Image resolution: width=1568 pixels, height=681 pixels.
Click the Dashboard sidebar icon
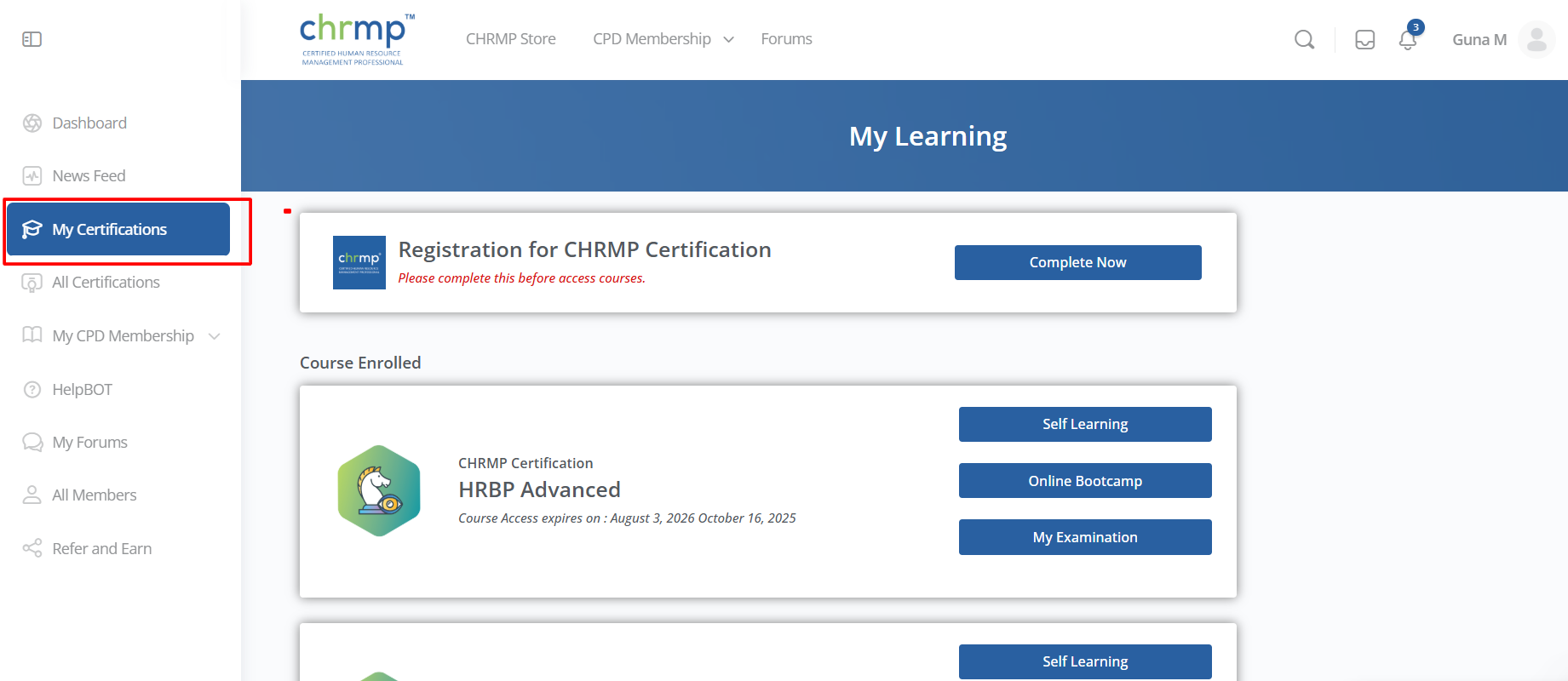click(32, 123)
